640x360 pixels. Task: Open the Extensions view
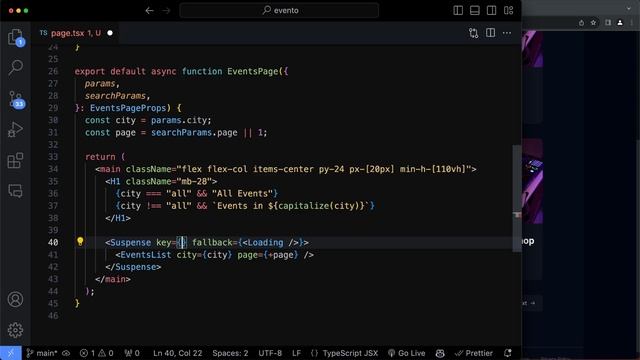pyautogui.click(x=16, y=160)
